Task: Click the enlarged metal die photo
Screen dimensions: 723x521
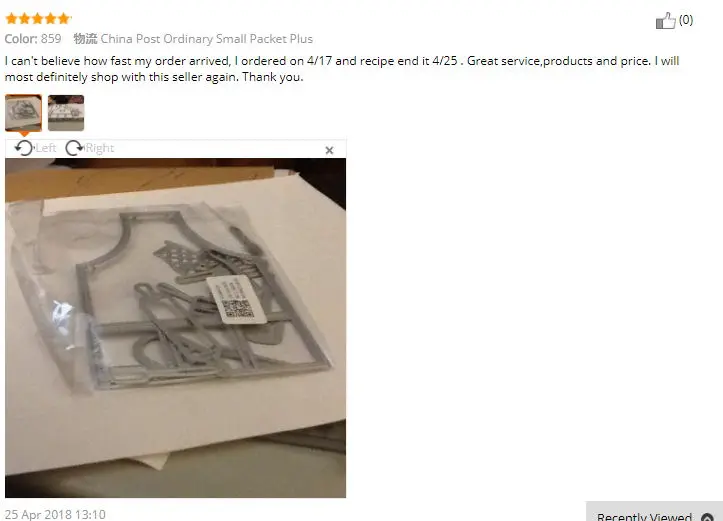Action: [x=176, y=328]
